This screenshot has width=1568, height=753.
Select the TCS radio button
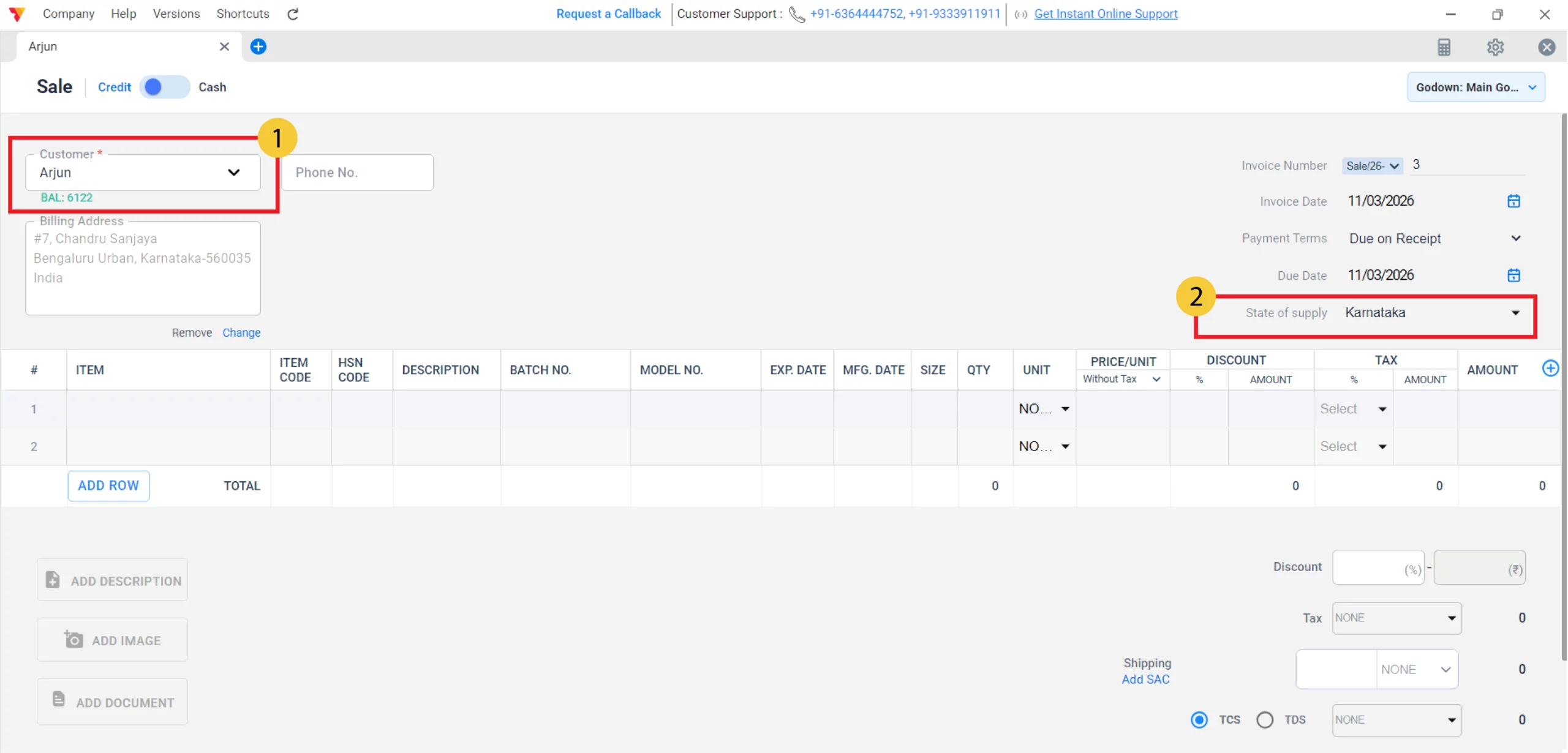pos(1199,720)
